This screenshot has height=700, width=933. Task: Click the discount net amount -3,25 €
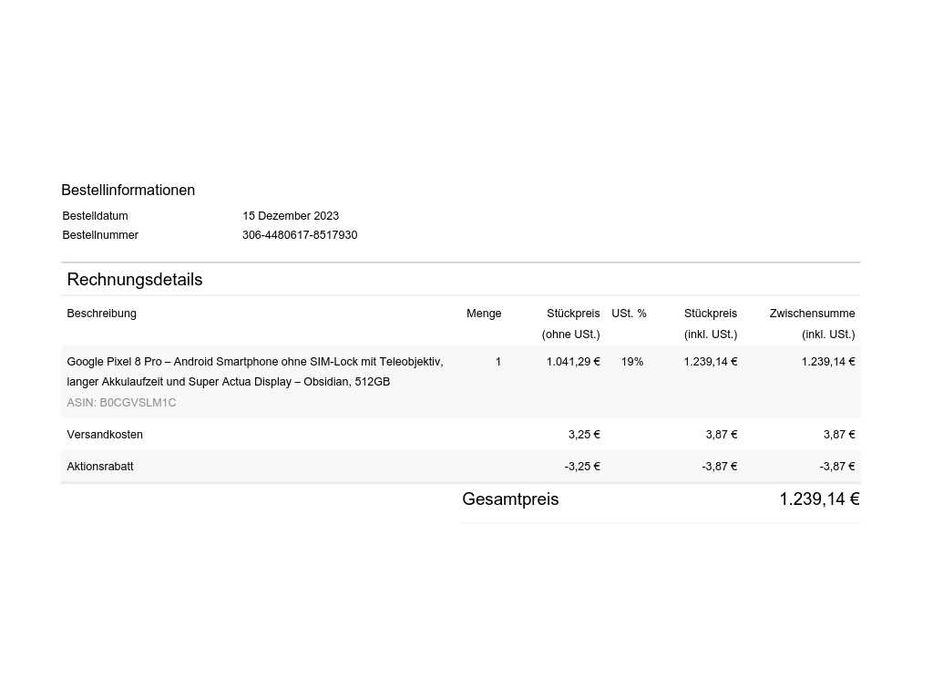[582, 467]
